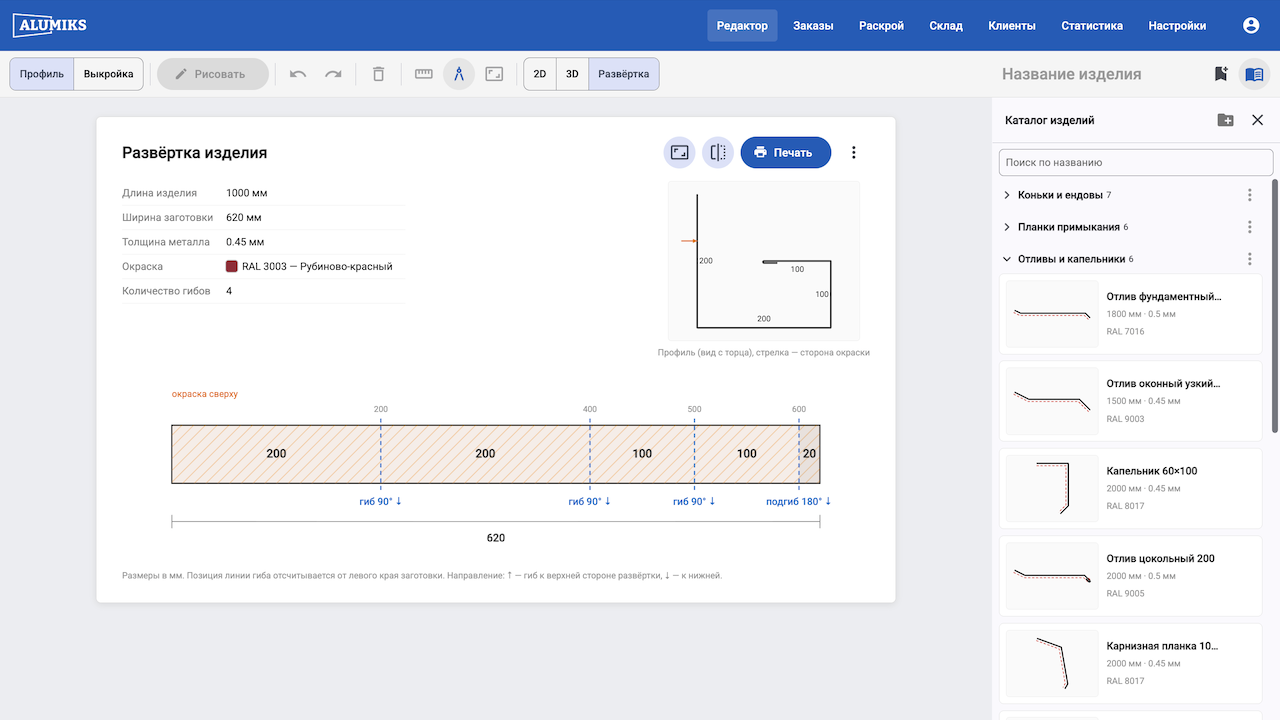Click the Рисовать button
Screen dimensions: 1280x720
[213, 74]
